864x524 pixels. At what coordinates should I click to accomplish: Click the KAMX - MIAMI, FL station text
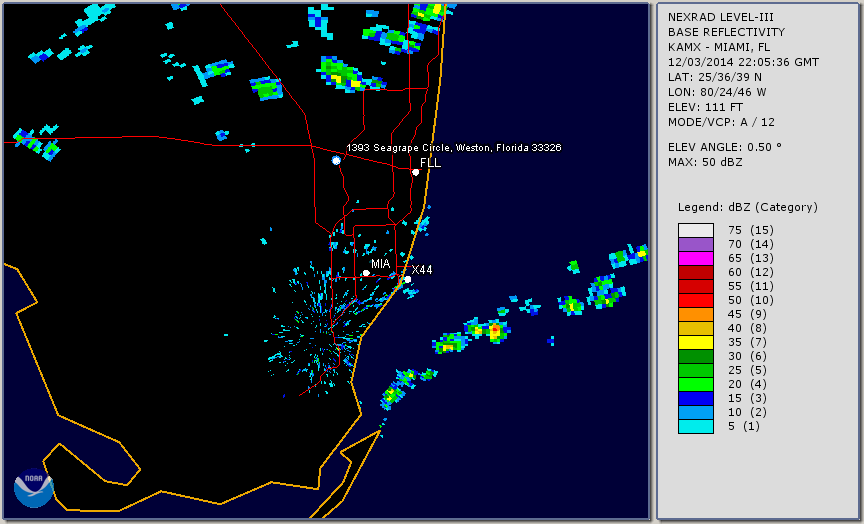719,47
